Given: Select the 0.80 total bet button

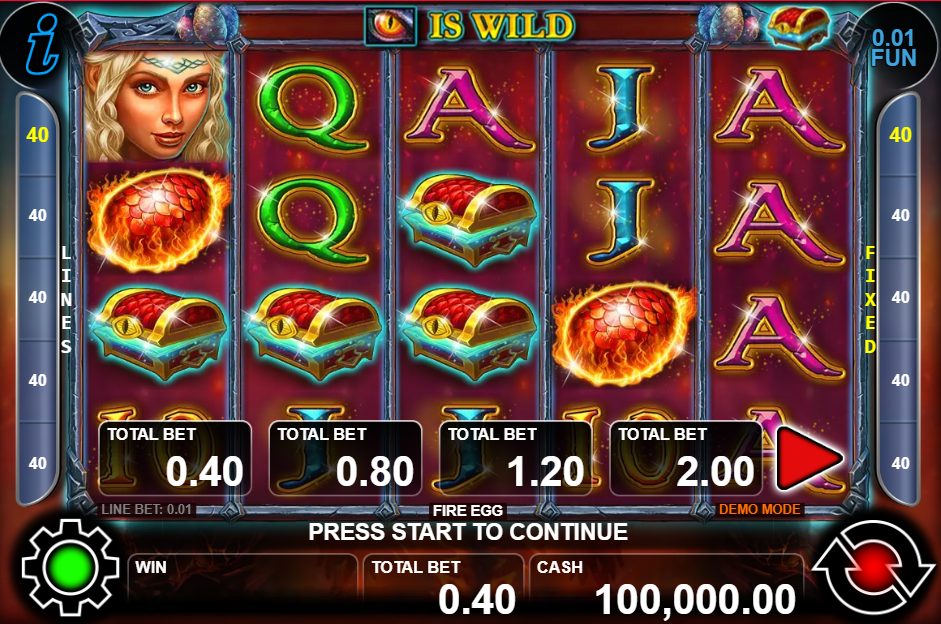Looking at the screenshot, I should (345, 458).
